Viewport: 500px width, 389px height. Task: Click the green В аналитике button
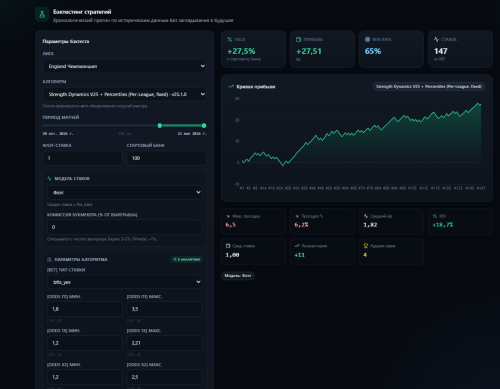click(187, 259)
